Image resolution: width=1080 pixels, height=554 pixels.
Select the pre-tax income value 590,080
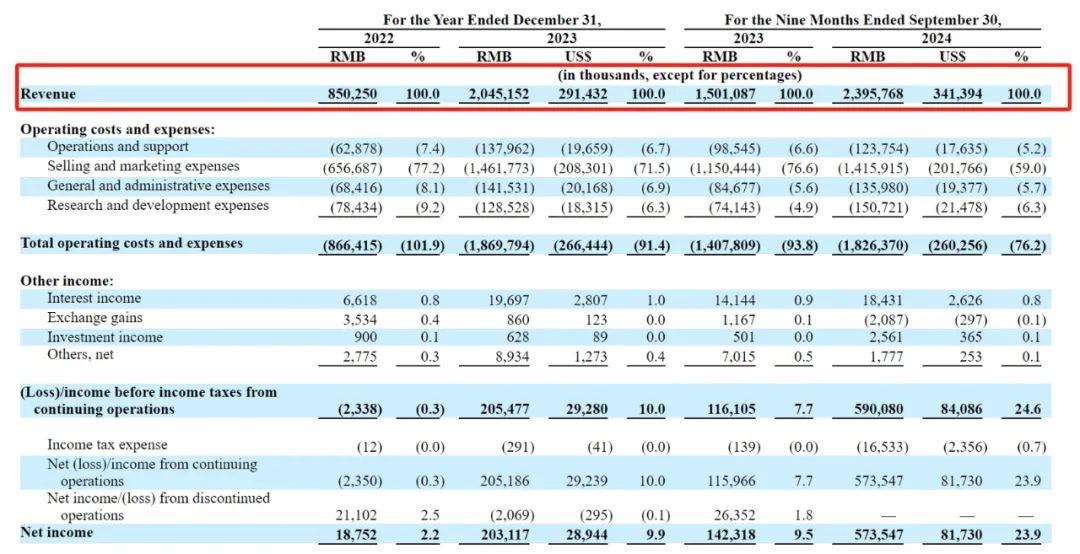click(878, 409)
